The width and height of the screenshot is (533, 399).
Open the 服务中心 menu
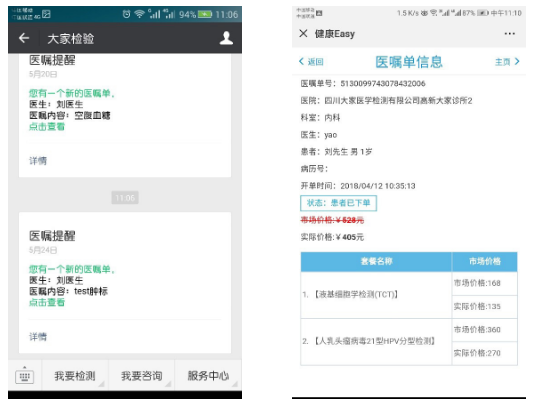tap(208, 376)
